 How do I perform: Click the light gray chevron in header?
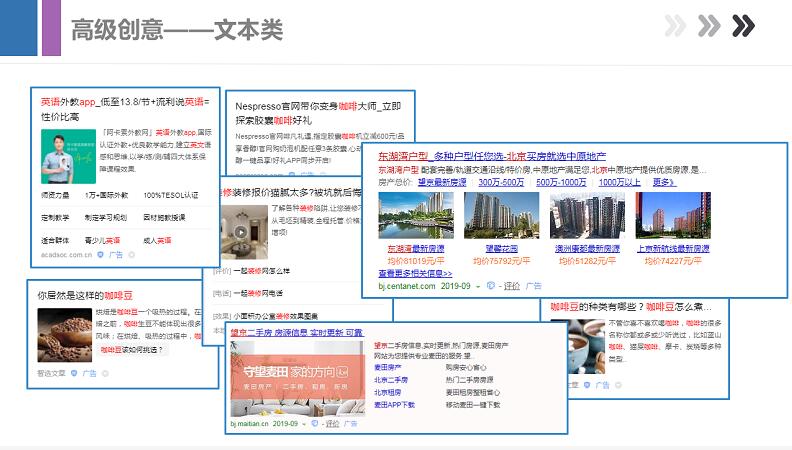coord(676,25)
